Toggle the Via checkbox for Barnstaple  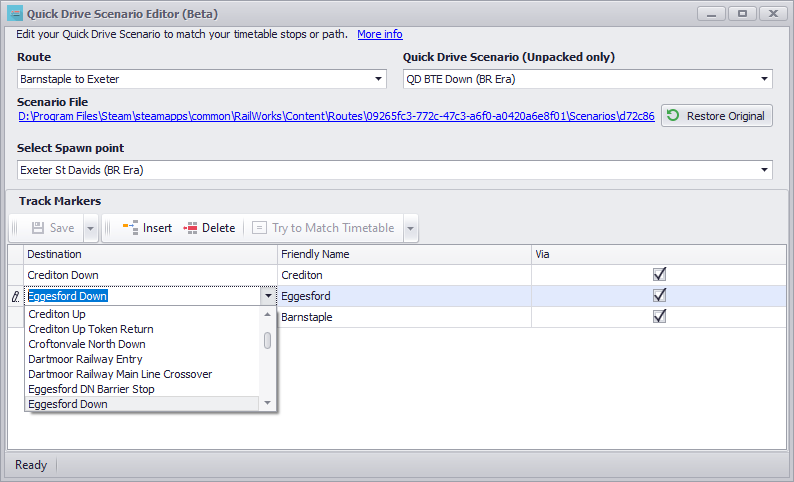click(x=658, y=316)
